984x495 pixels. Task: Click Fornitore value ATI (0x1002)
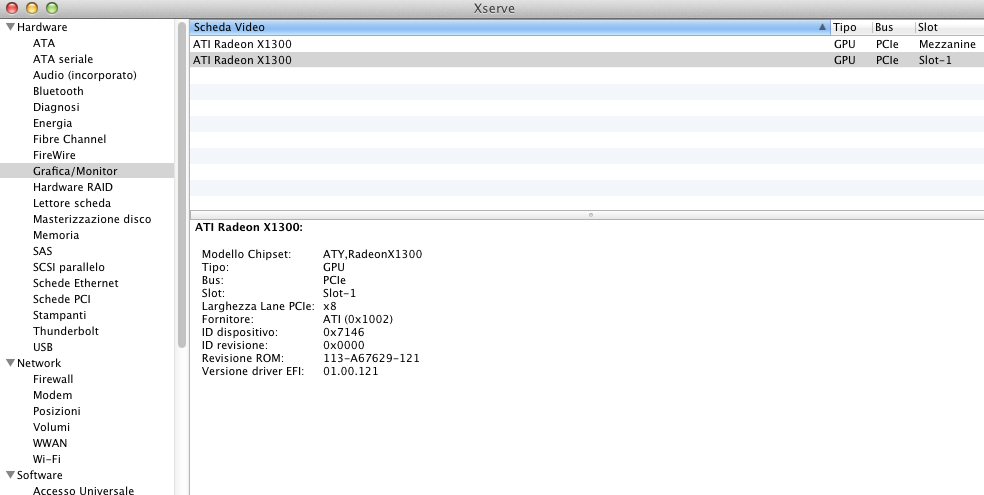pos(358,319)
